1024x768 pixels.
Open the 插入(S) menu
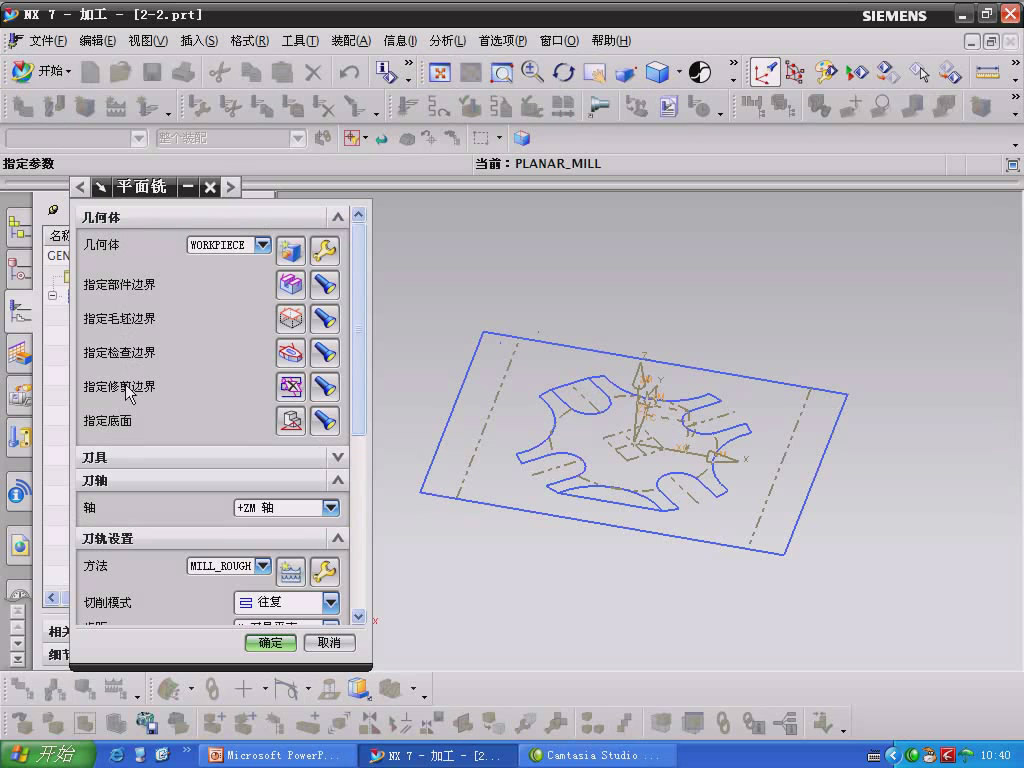(x=199, y=41)
